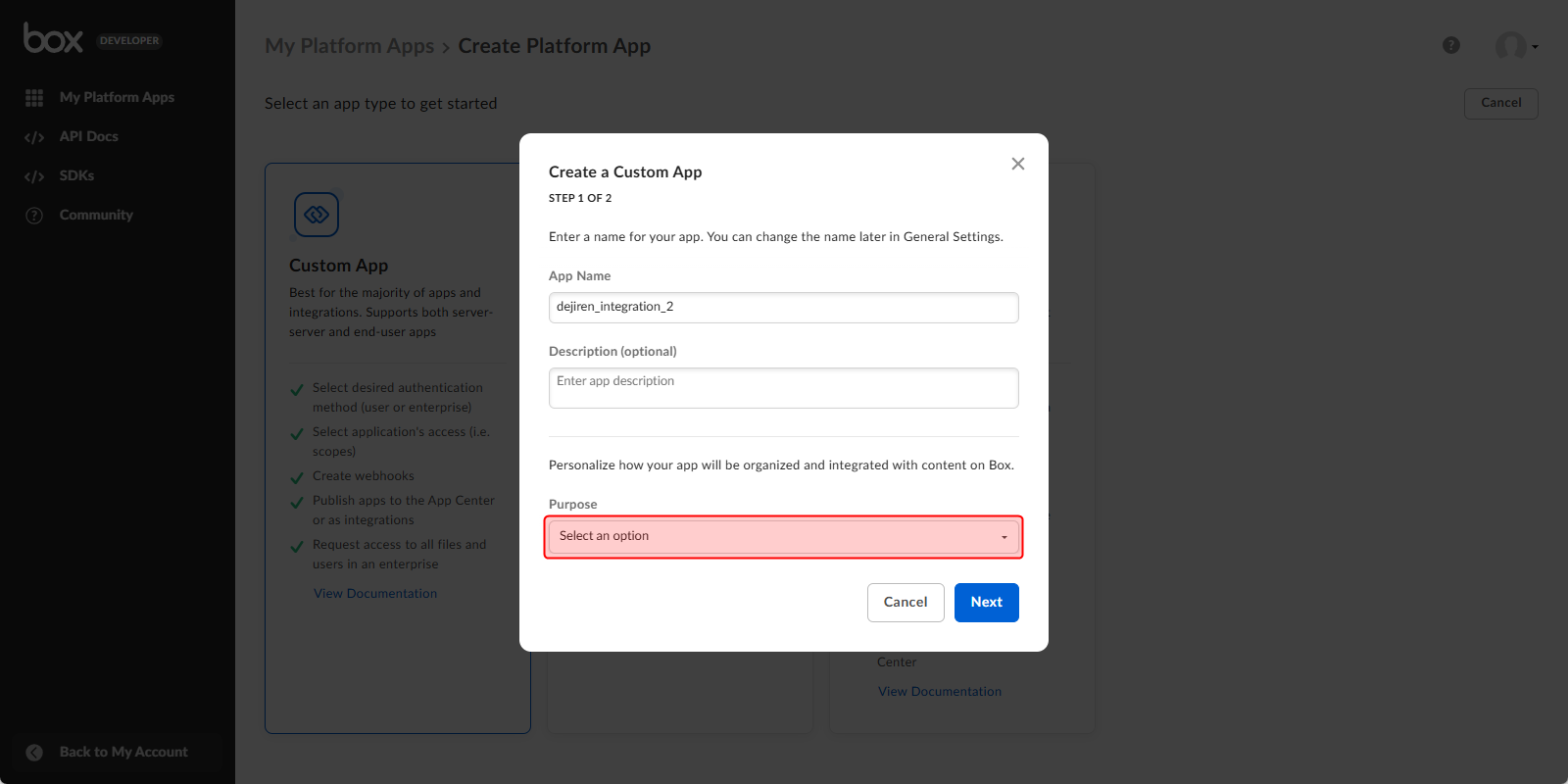Click the page Cancel button top right
The height and width of the screenshot is (784, 1568).
click(1501, 104)
